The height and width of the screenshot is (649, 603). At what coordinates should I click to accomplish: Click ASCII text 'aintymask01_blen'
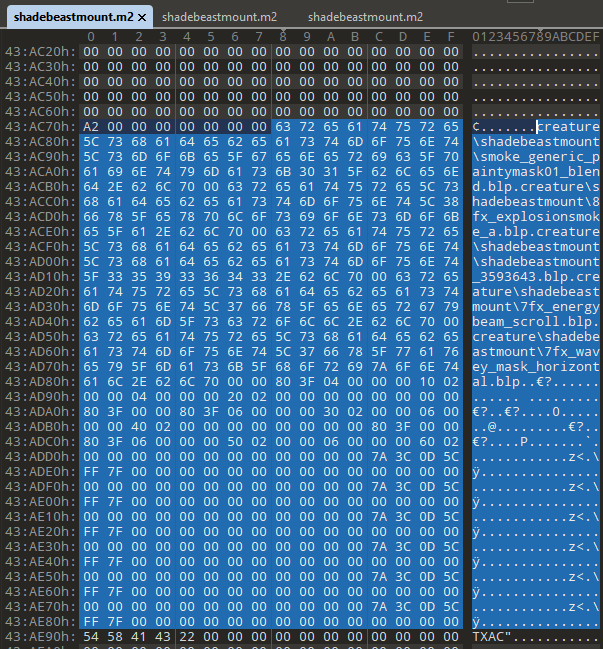click(x=536, y=172)
